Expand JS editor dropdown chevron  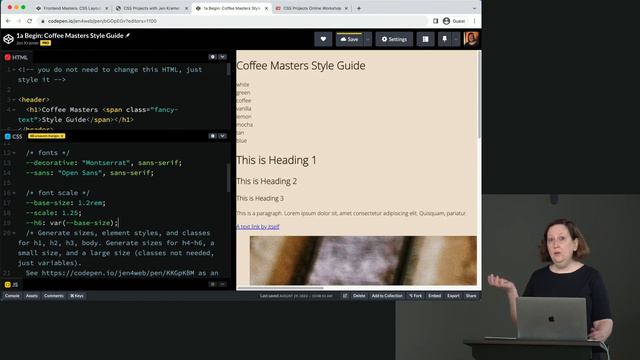click(x=222, y=284)
